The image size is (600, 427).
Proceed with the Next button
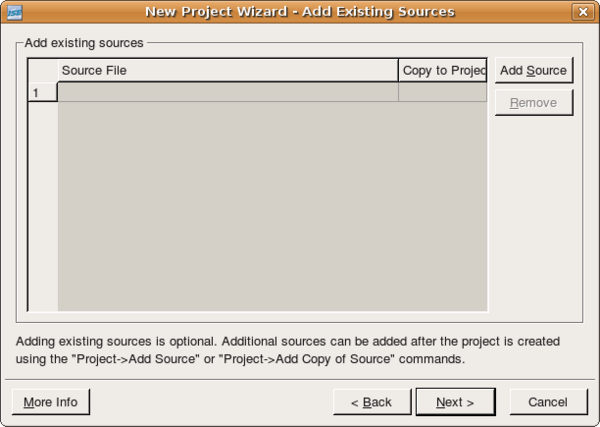[455, 402]
